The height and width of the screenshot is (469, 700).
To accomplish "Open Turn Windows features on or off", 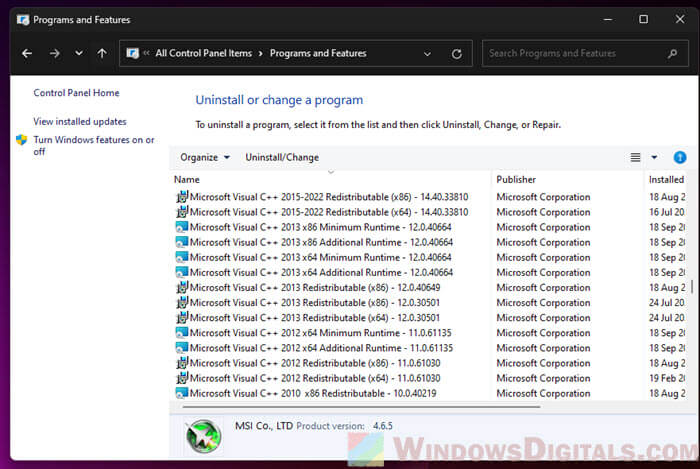I will coord(94,145).
